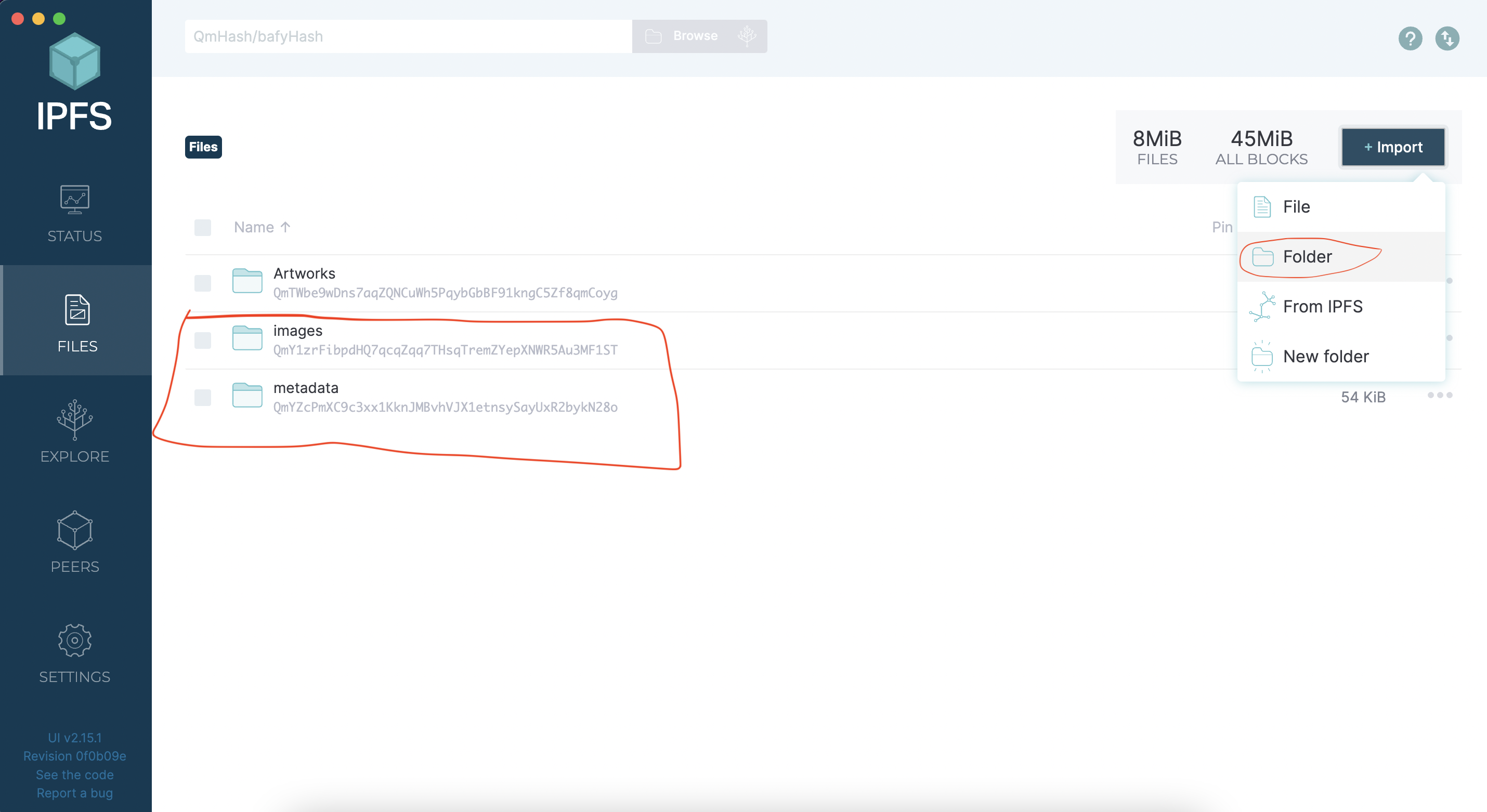The image size is (1487, 812).
Task: Collapse the Import dropdown button
Action: tap(1393, 147)
